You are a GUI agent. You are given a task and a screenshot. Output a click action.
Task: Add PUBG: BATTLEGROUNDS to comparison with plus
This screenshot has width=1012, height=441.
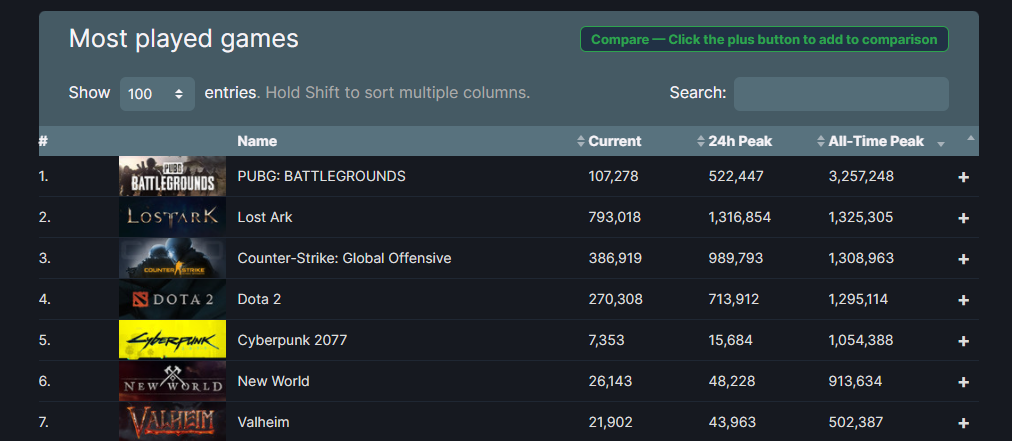[964, 177]
